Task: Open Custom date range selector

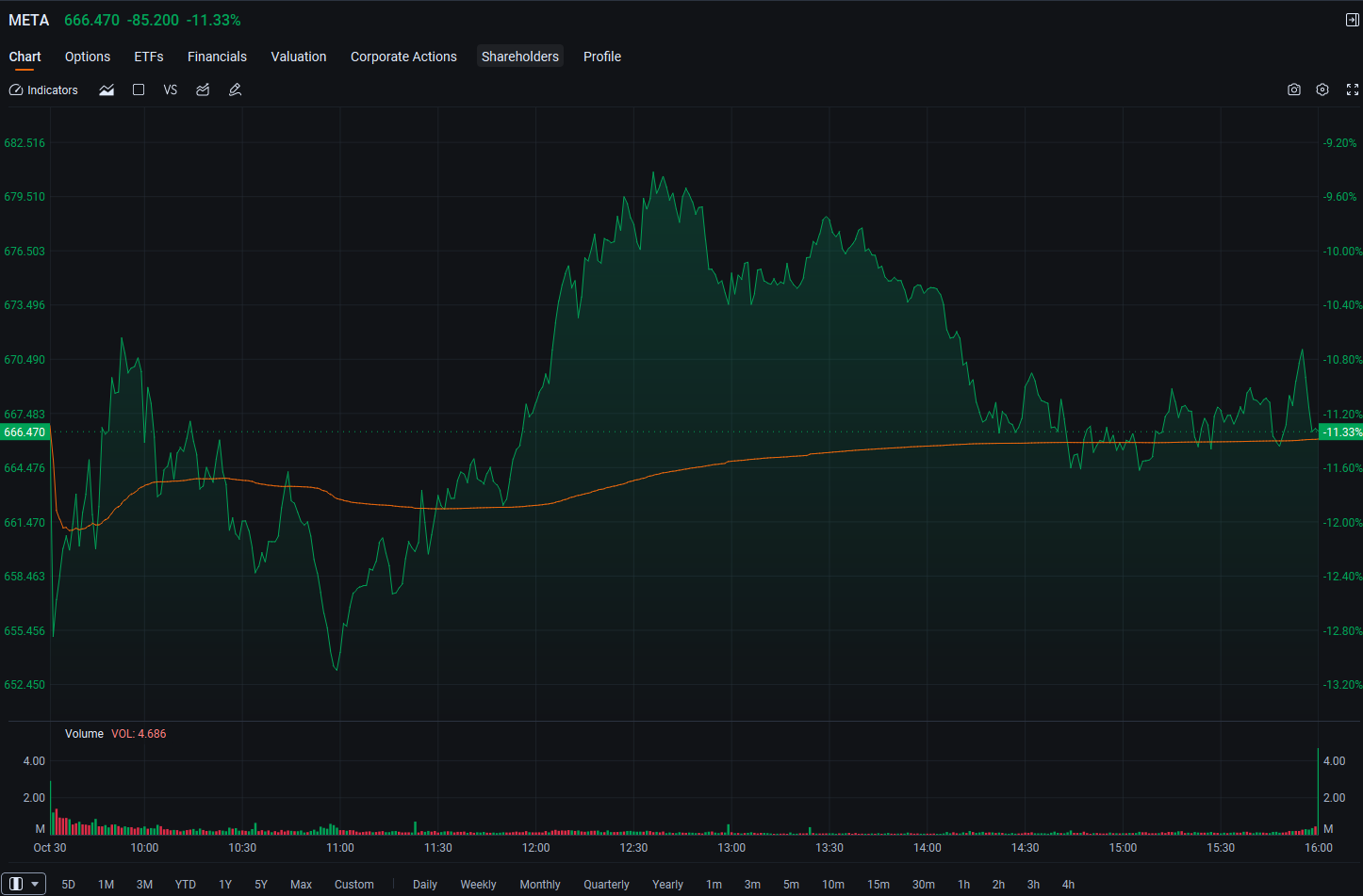Action: click(354, 885)
